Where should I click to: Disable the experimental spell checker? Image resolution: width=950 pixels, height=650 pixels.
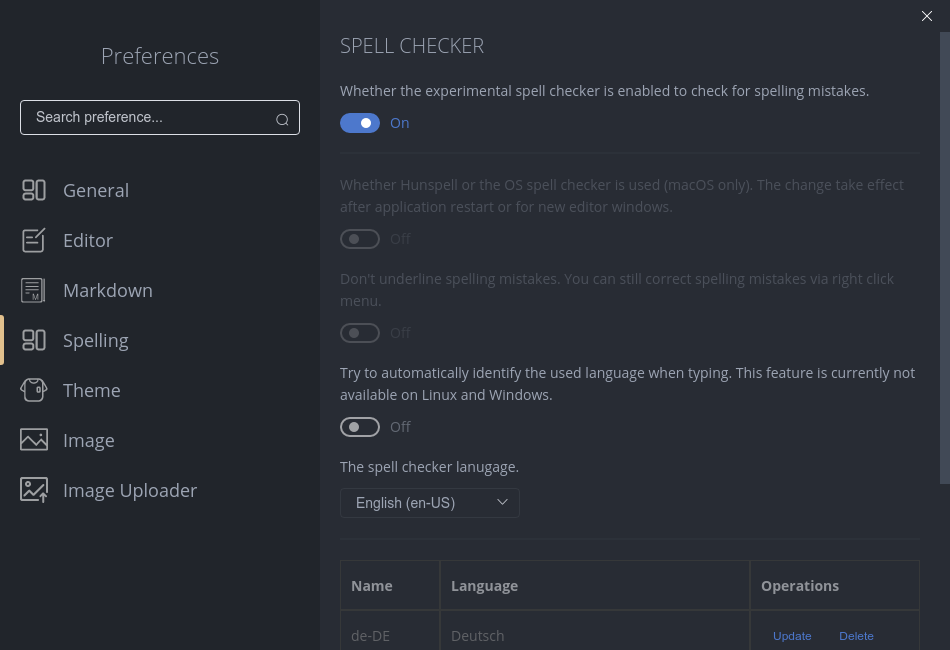tap(360, 122)
